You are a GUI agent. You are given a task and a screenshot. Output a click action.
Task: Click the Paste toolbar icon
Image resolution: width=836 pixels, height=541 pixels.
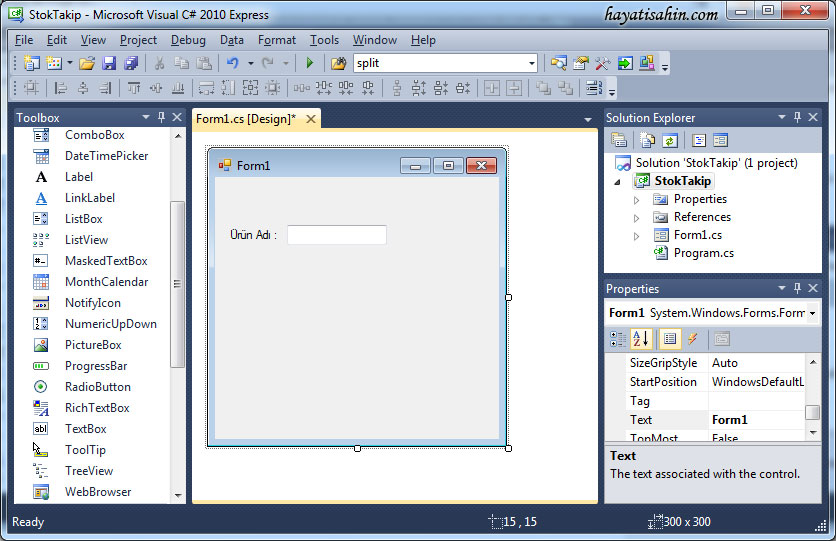(204, 63)
